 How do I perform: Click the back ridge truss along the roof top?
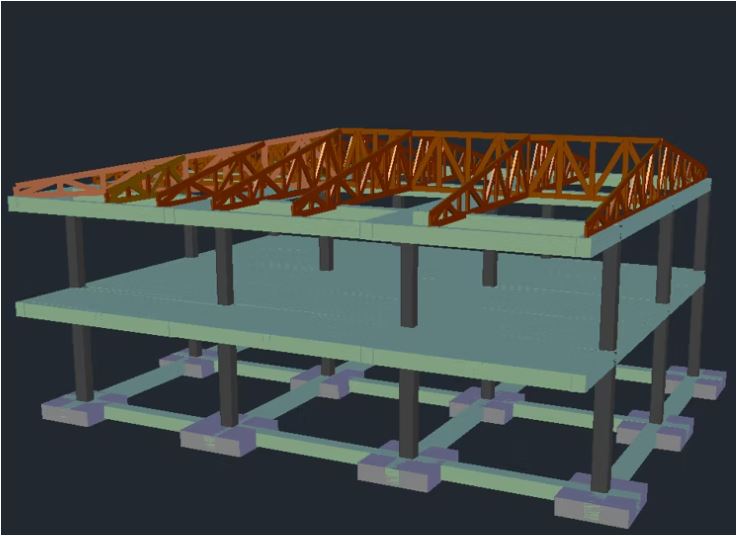(500, 138)
